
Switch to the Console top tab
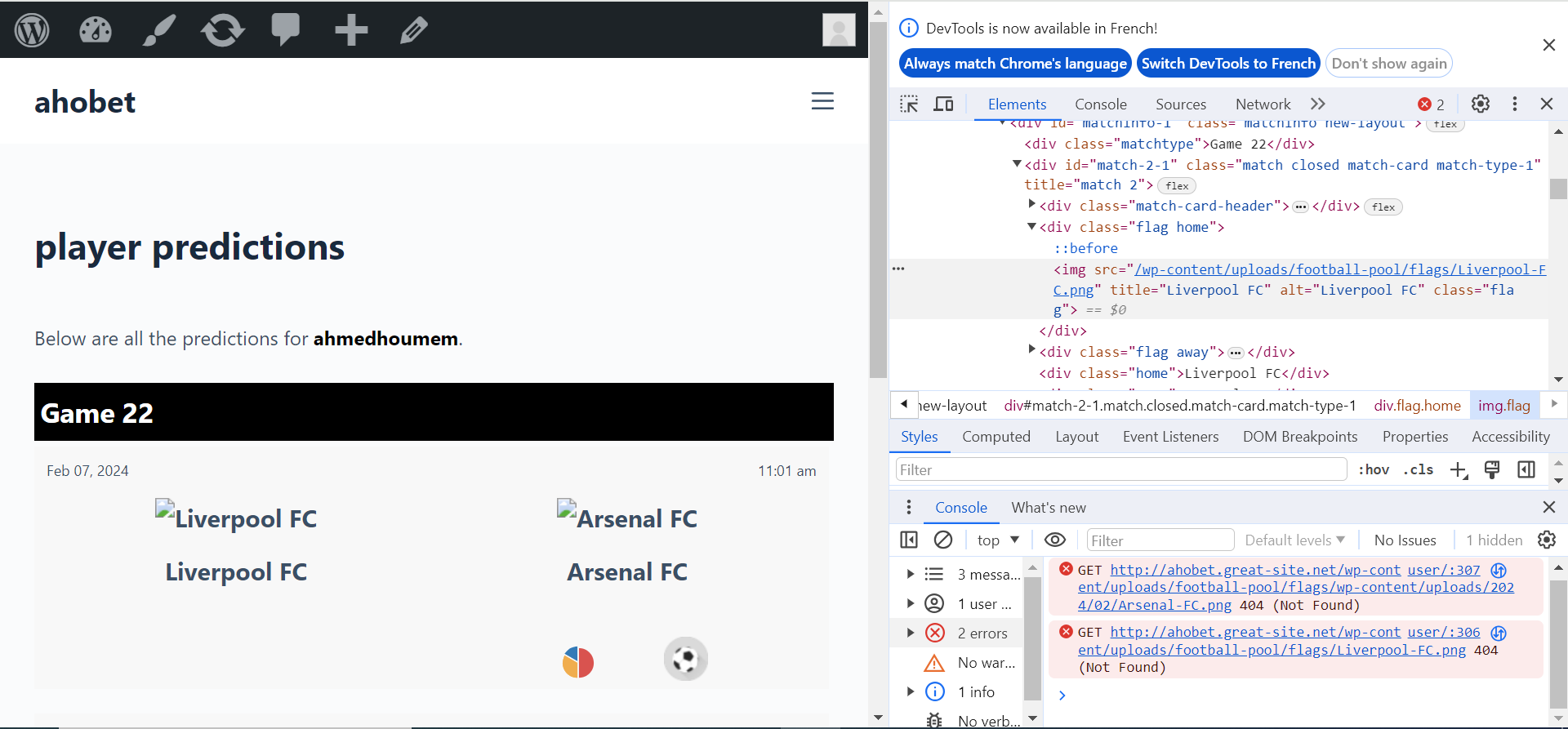pyautogui.click(x=1101, y=104)
